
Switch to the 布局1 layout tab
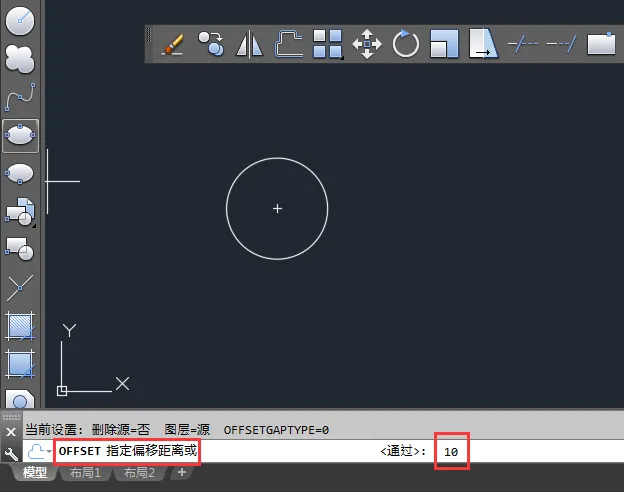85,473
